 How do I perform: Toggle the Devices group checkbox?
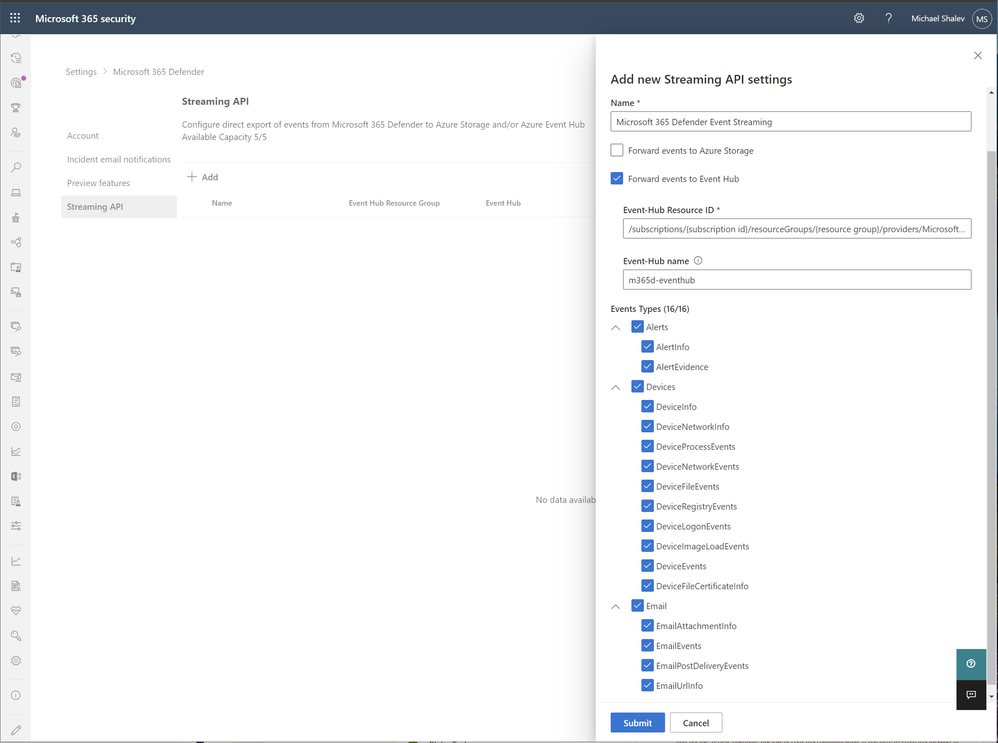point(637,386)
